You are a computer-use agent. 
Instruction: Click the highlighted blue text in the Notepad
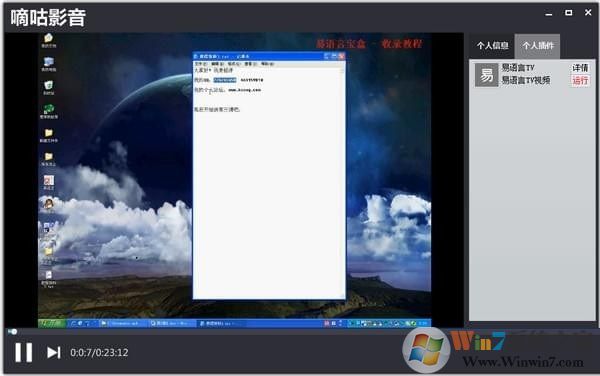click(x=225, y=80)
